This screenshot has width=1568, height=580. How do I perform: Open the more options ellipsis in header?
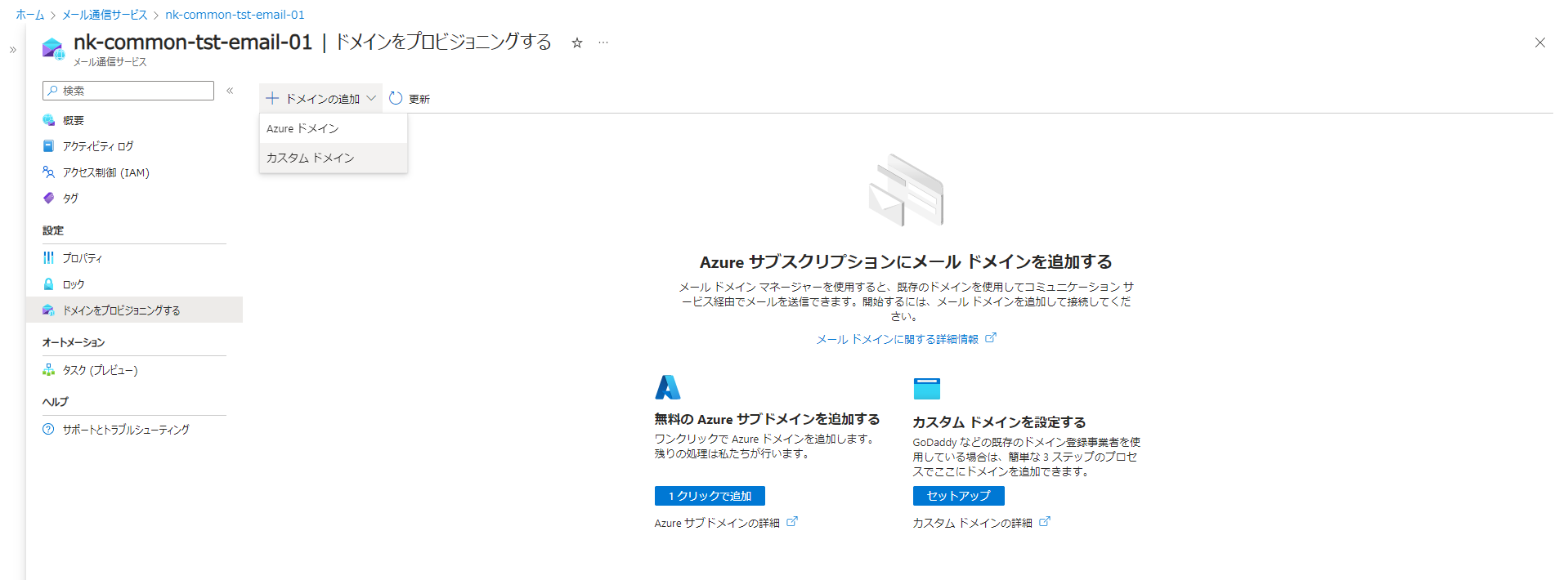click(603, 42)
